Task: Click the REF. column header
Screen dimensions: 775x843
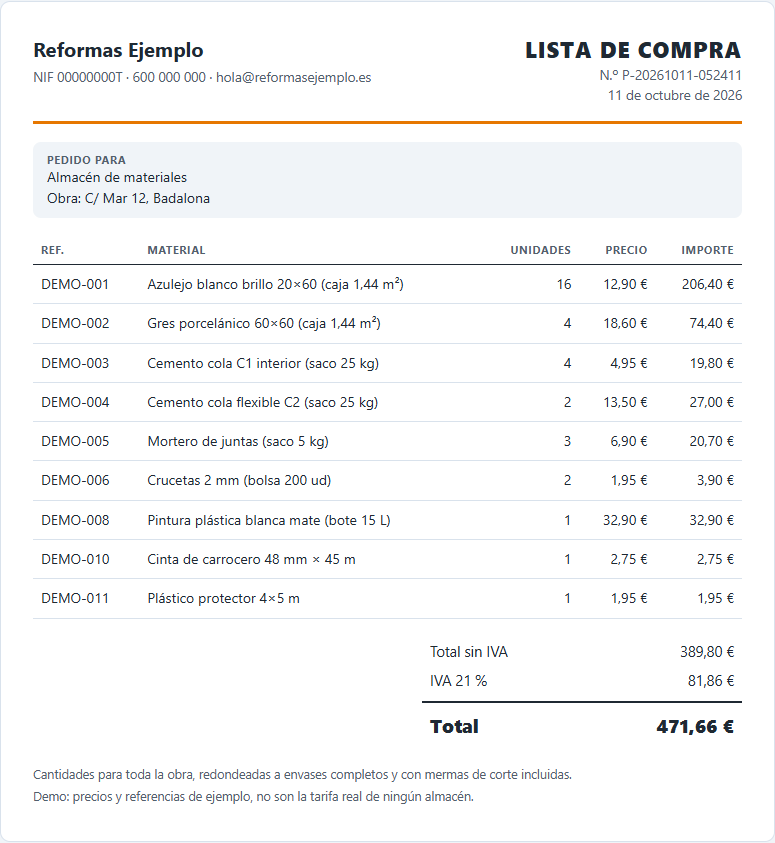Action: (53, 250)
